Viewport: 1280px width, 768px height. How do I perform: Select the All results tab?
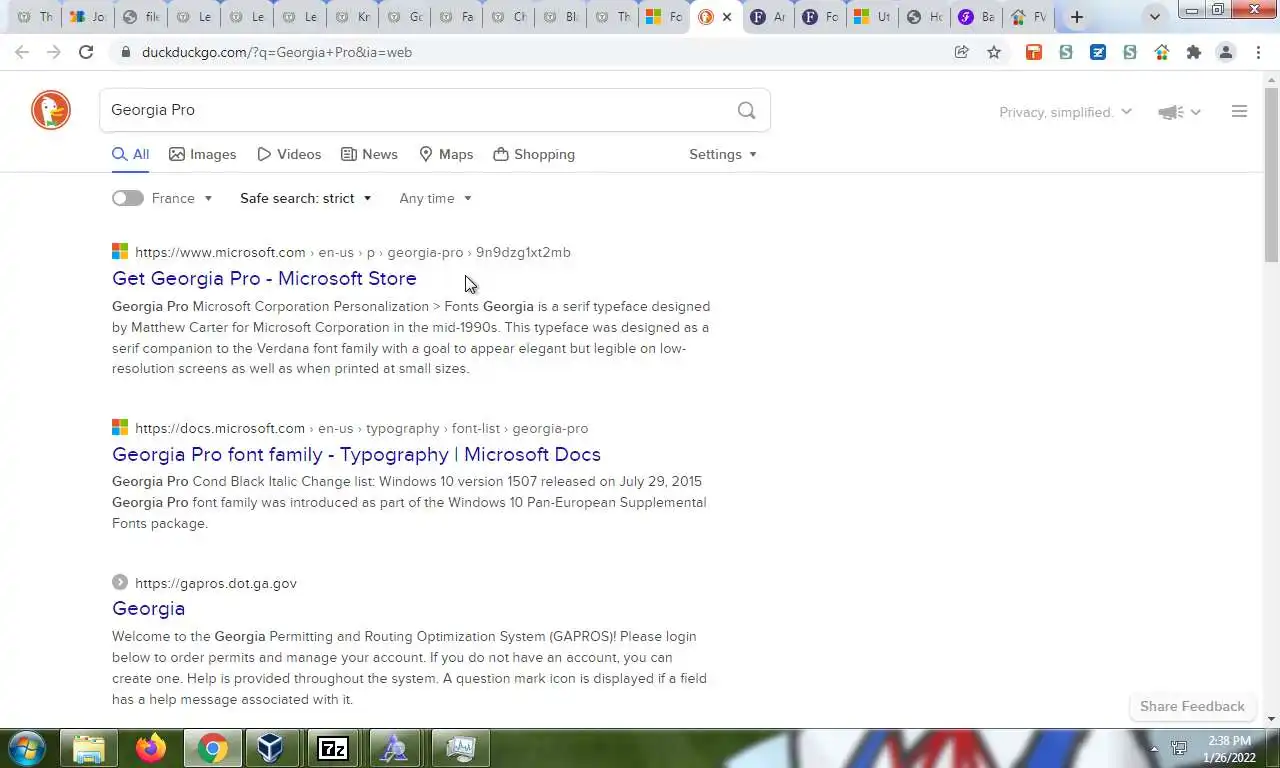pyautogui.click(x=130, y=154)
